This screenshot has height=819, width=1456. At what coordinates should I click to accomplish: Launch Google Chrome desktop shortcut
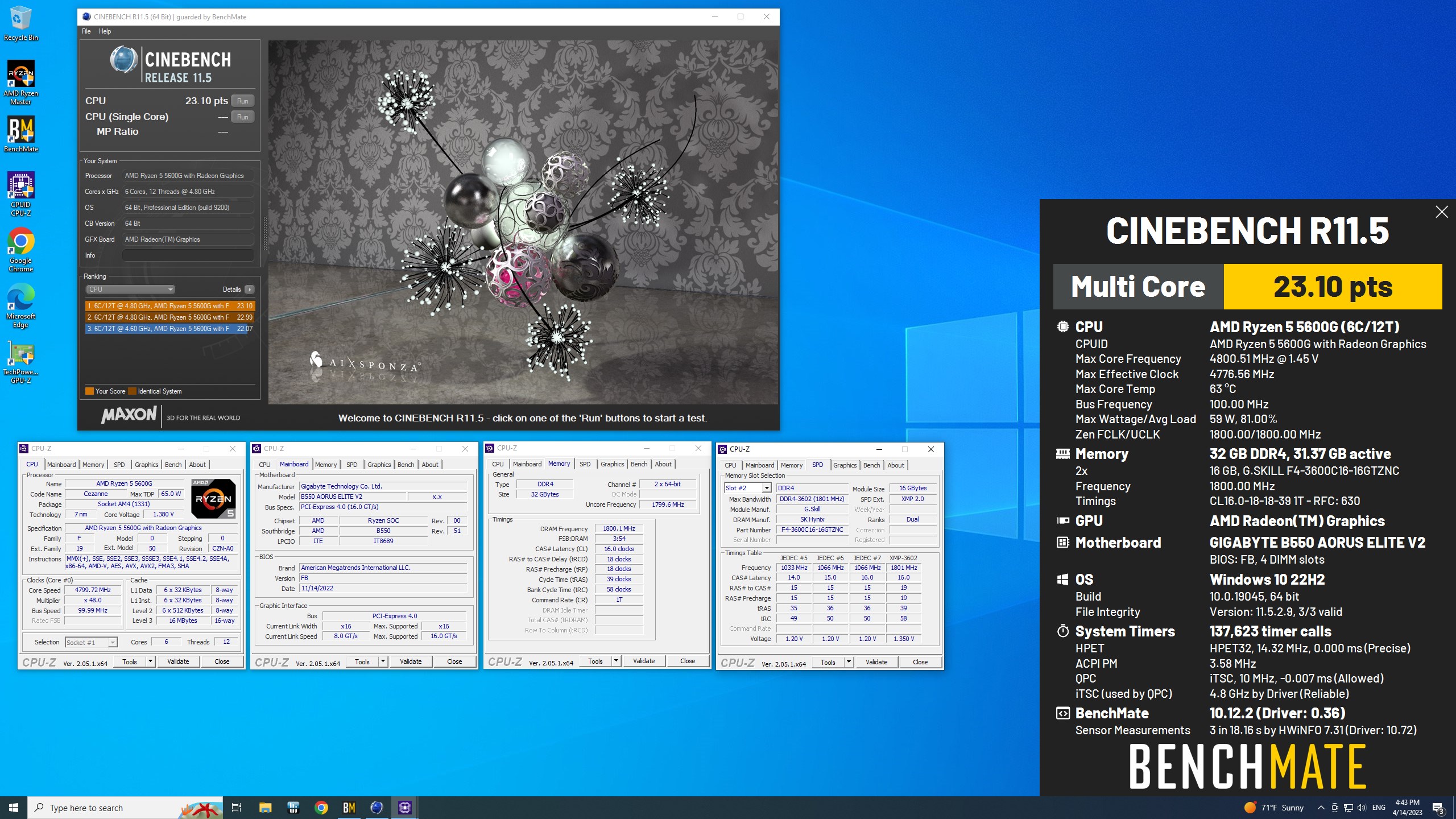coord(20,250)
